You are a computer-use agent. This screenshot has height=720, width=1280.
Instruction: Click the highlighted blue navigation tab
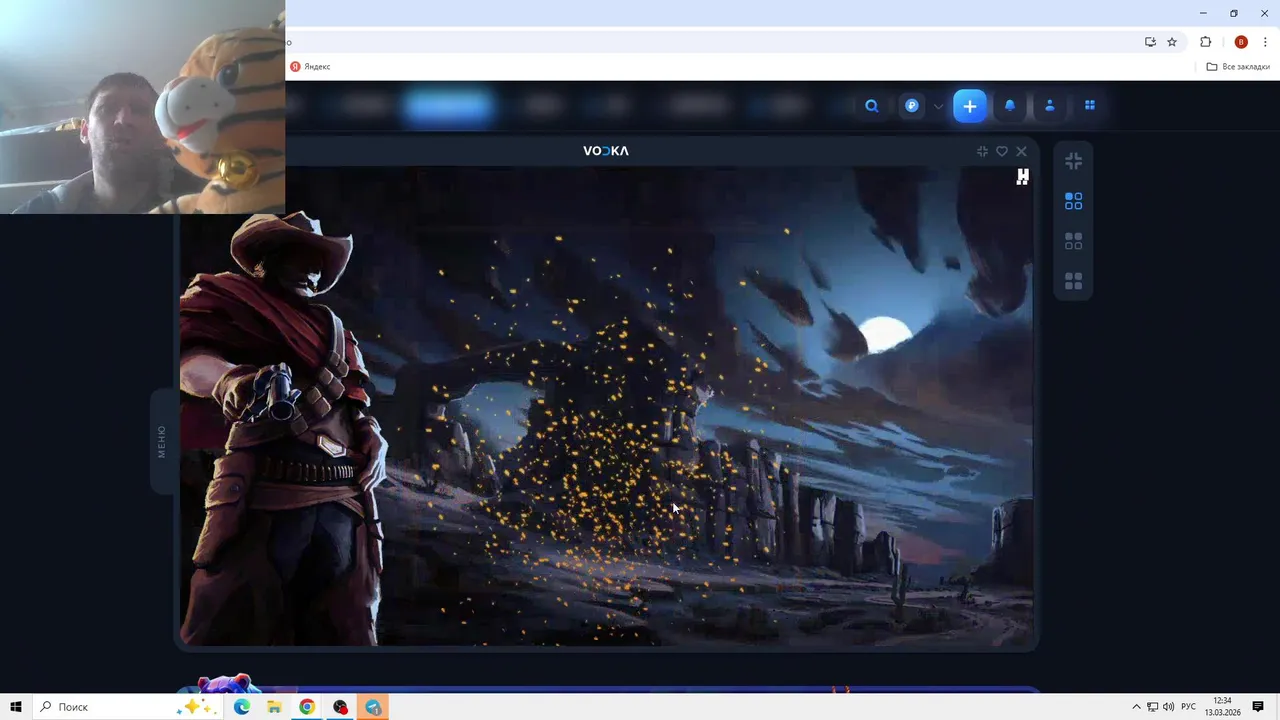tap(448, 106)
